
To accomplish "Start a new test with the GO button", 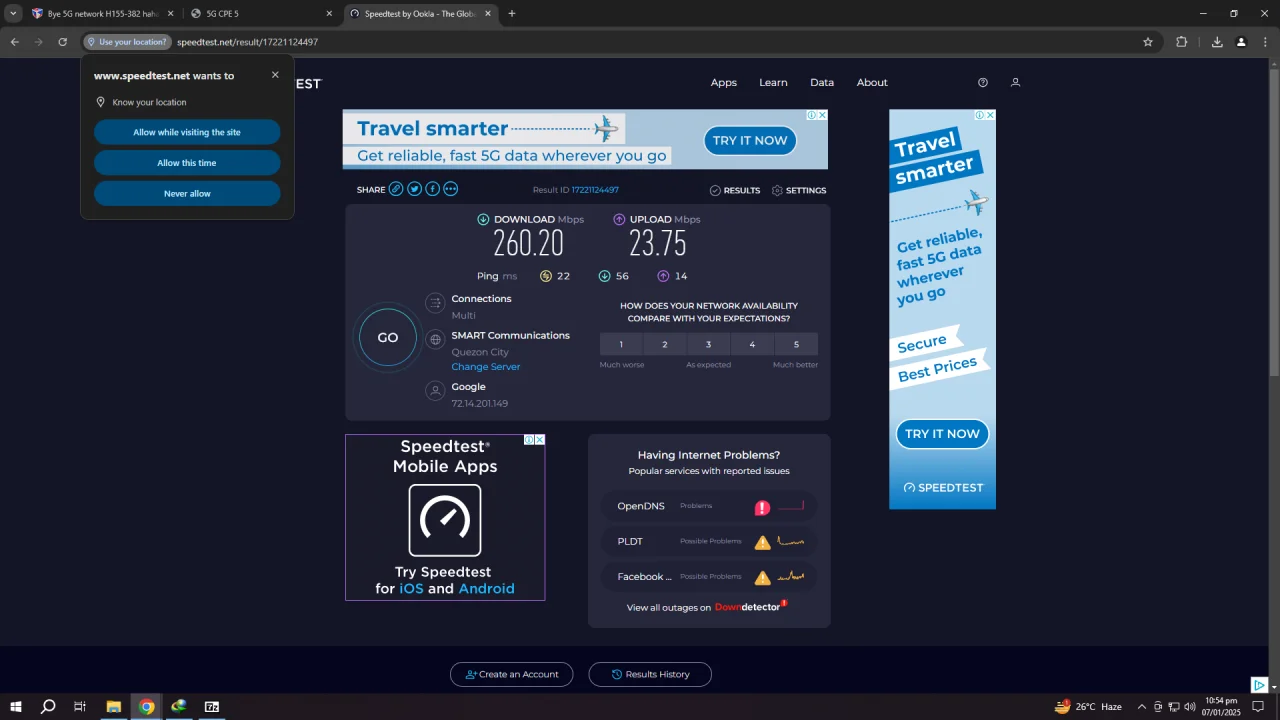I will click(x=388, y=338).
